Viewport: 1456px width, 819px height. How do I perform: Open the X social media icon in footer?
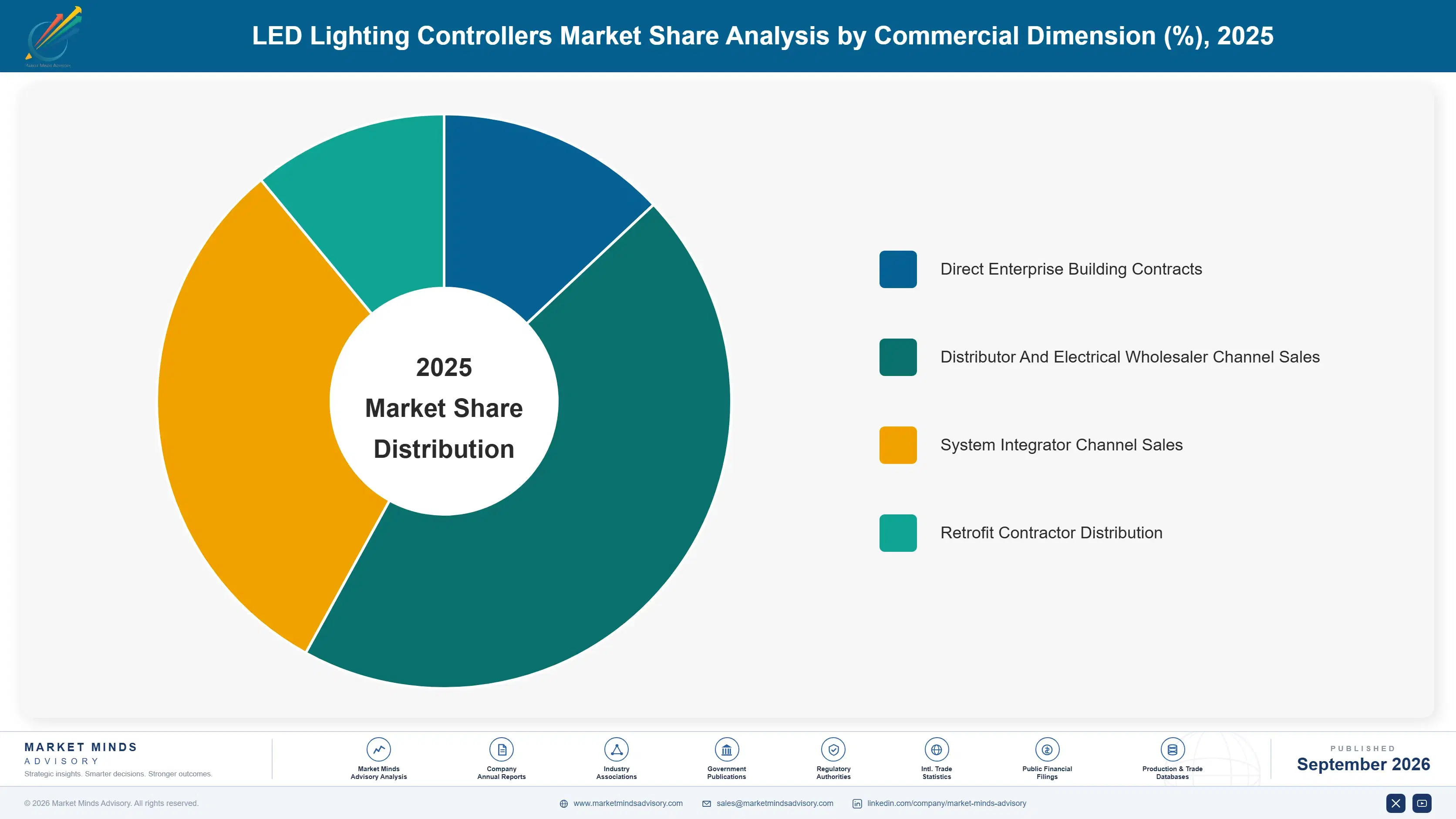tap(1395, 803)
